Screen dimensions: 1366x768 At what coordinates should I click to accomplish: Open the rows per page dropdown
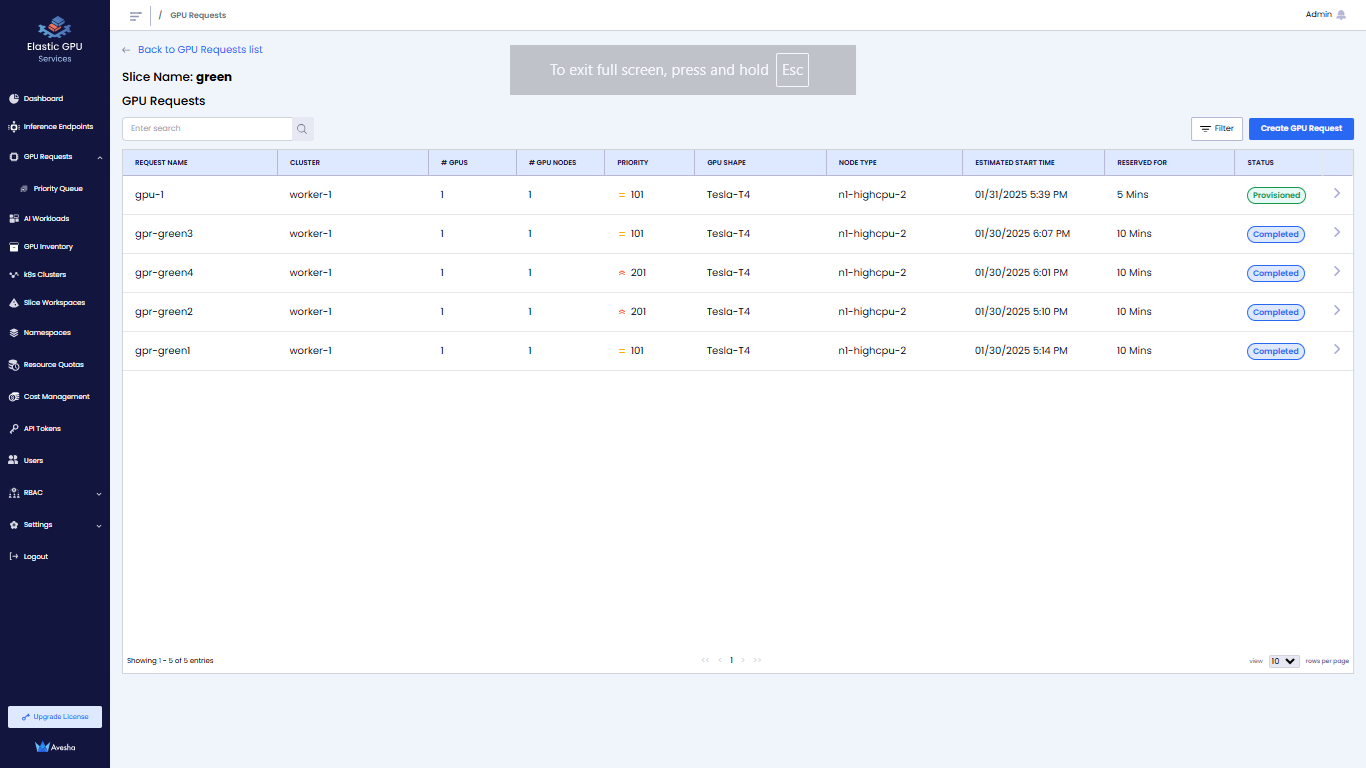coord(1284,661)
